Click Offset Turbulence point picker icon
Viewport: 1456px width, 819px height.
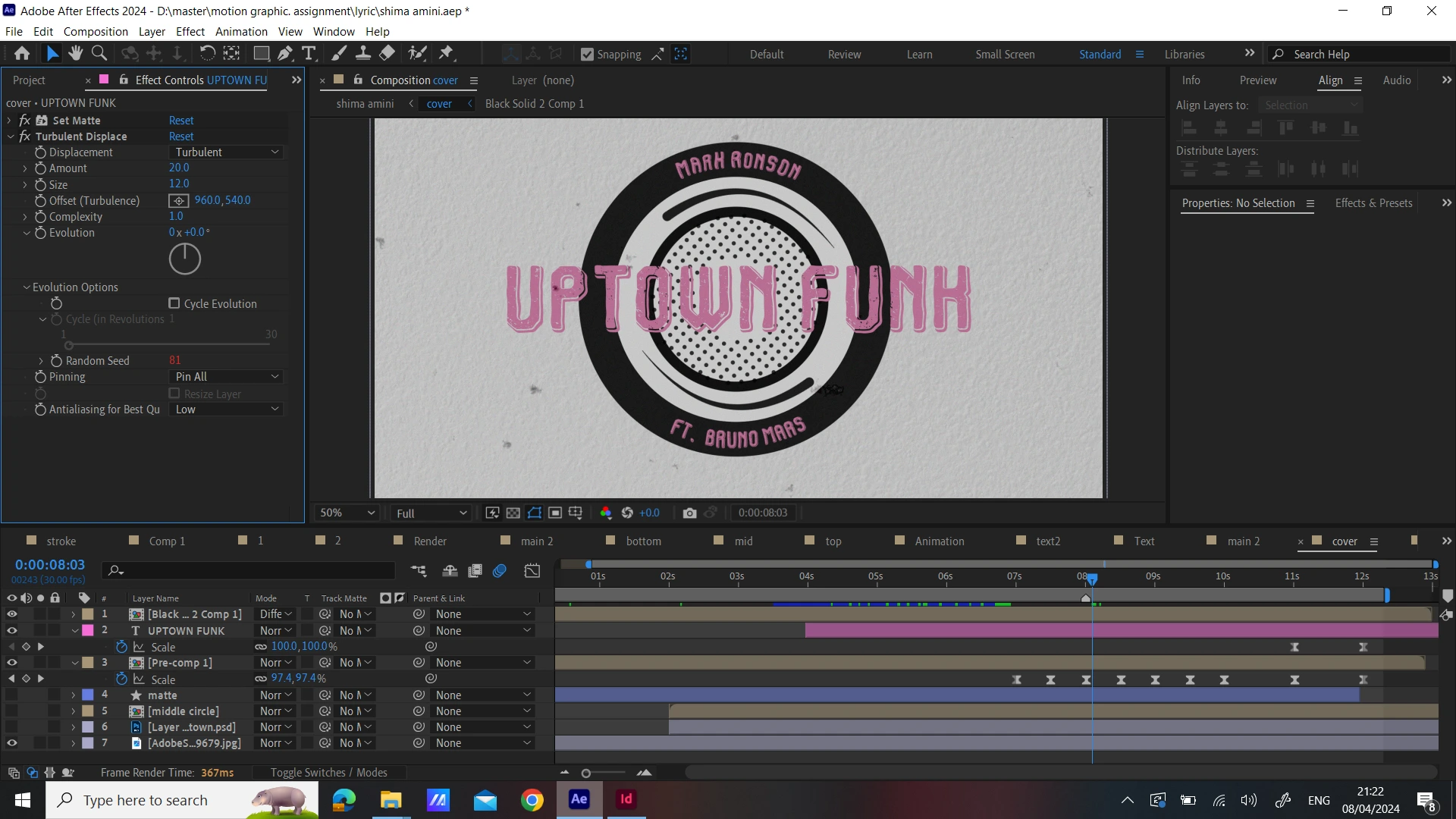click(x=178, y=201)
